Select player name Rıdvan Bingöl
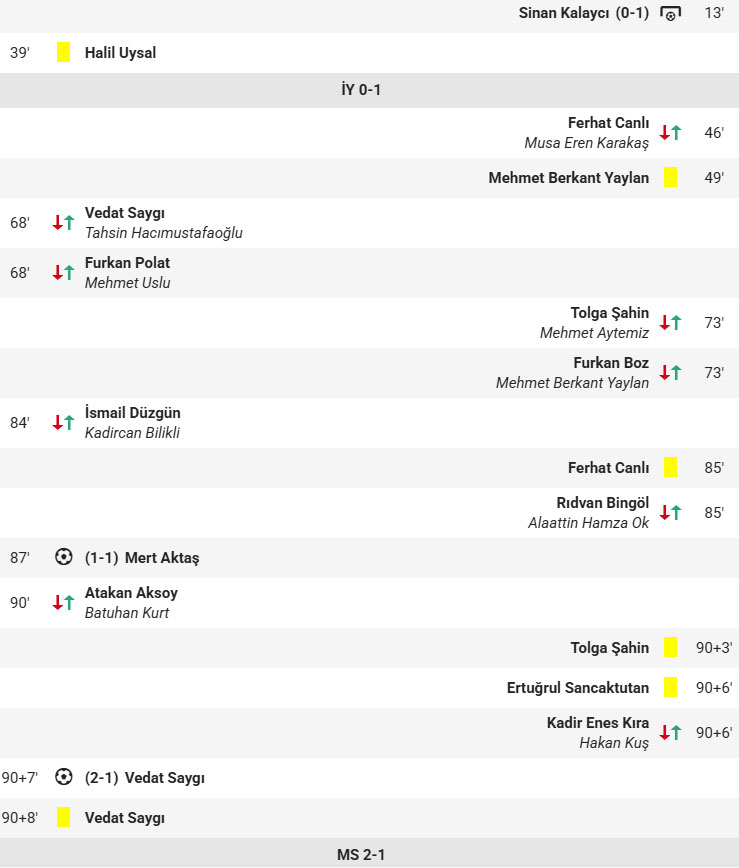The image size is (739, 868). click(x=602, y=503)
